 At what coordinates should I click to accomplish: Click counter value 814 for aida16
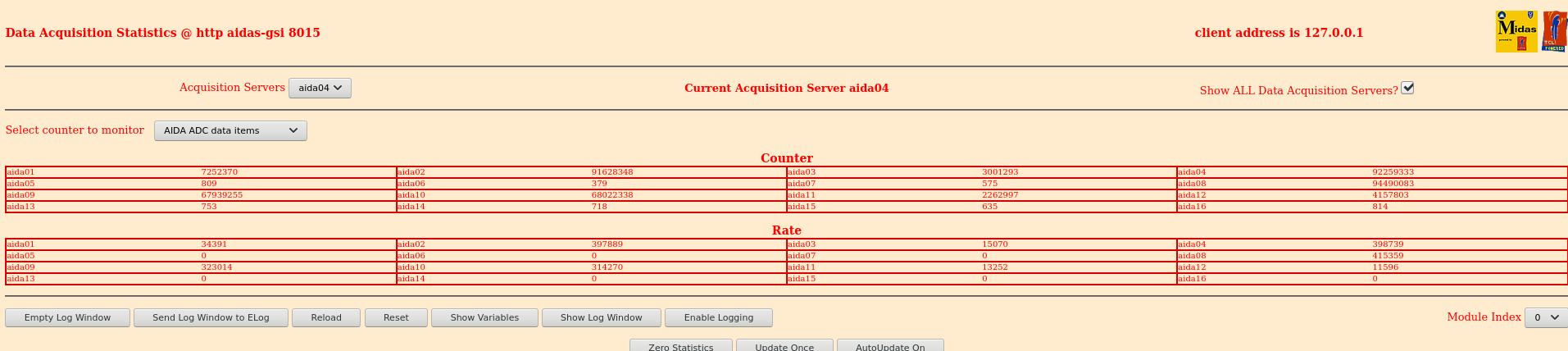point(1380,207)
